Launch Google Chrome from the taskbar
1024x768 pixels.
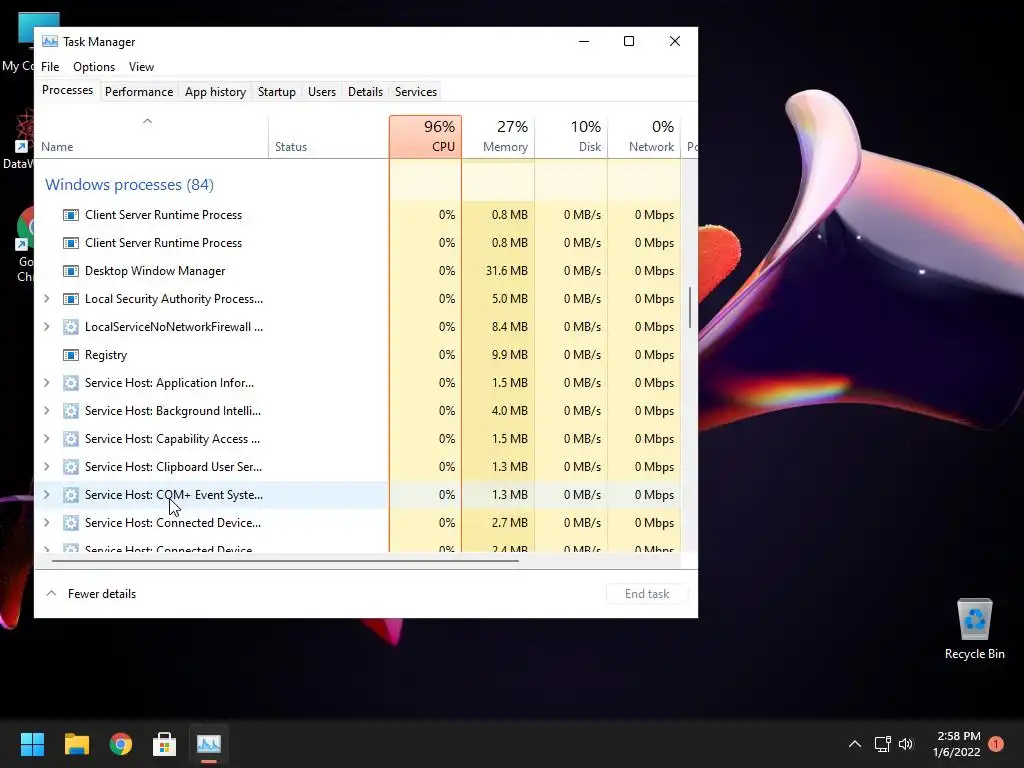121,744
